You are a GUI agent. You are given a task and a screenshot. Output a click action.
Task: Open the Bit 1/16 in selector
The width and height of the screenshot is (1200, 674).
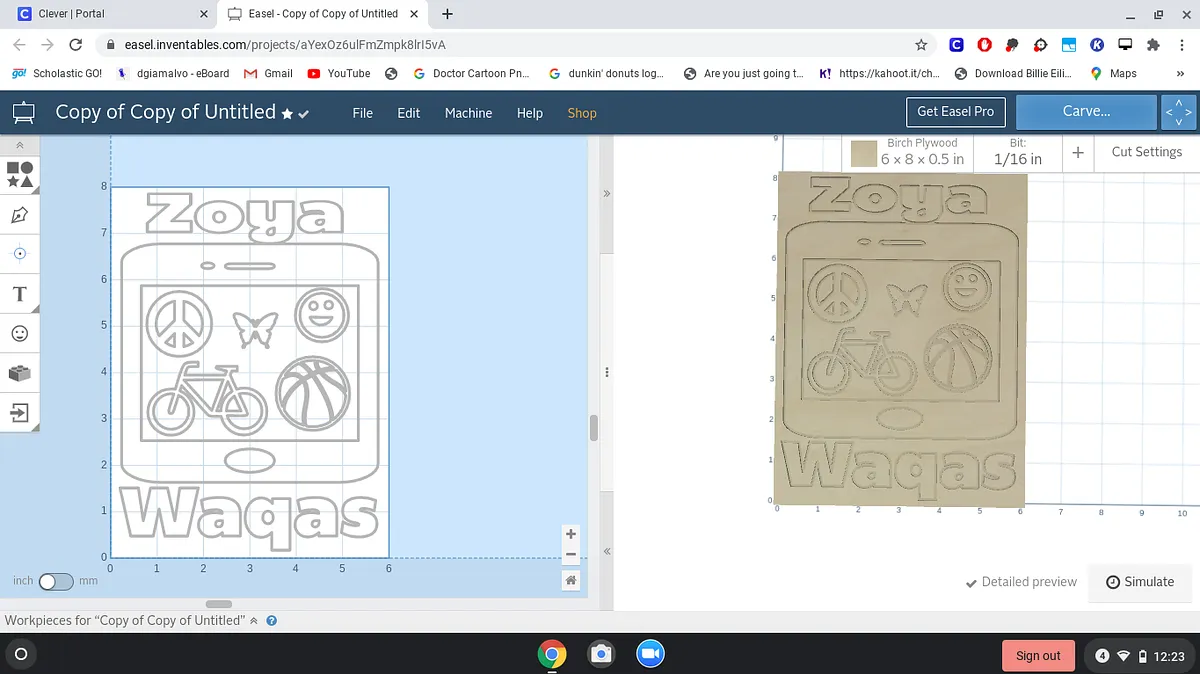click(x=1018, y=152)
